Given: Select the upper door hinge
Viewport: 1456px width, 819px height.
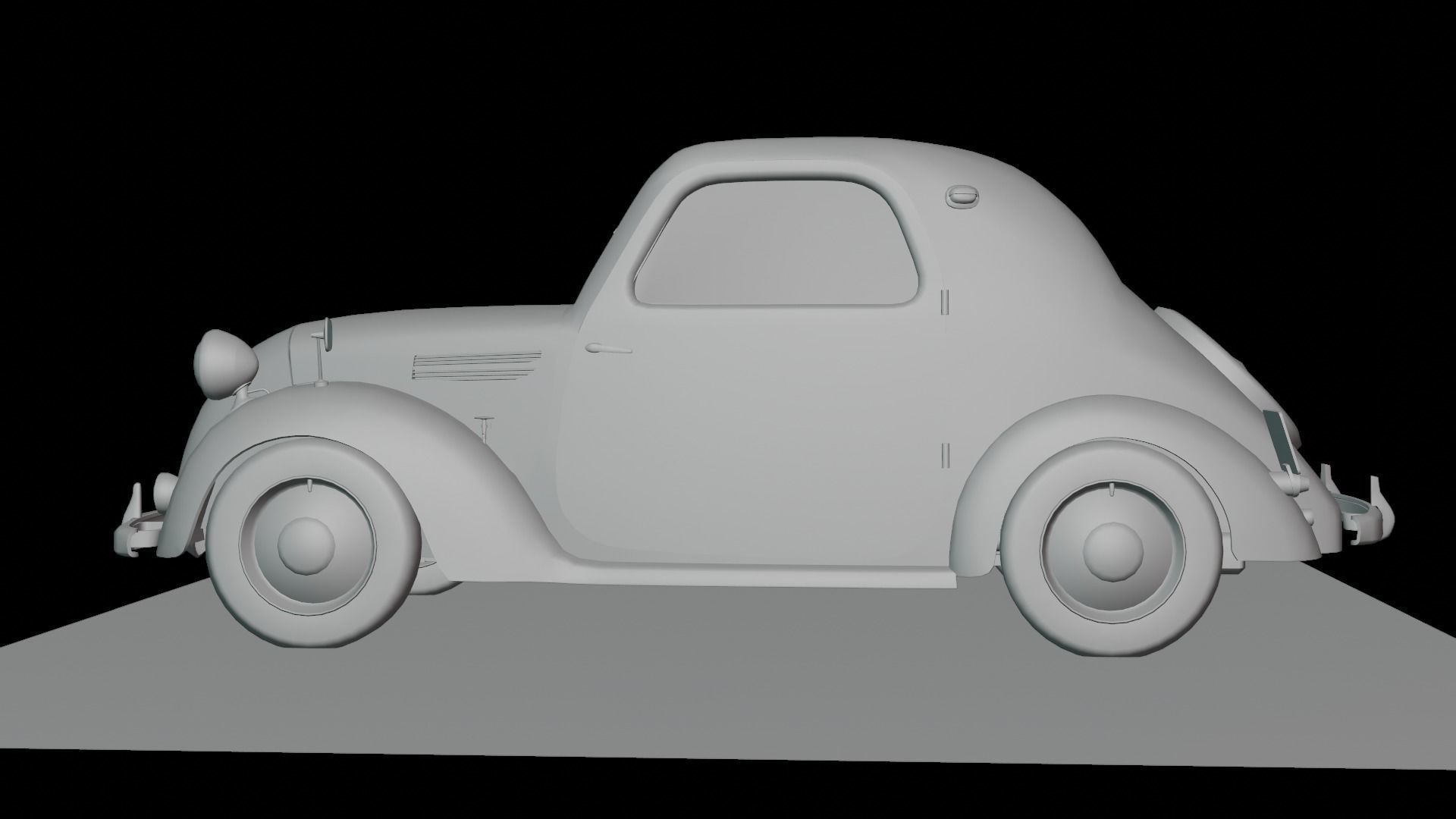Looking at the screenshot, I should (945, 301).
